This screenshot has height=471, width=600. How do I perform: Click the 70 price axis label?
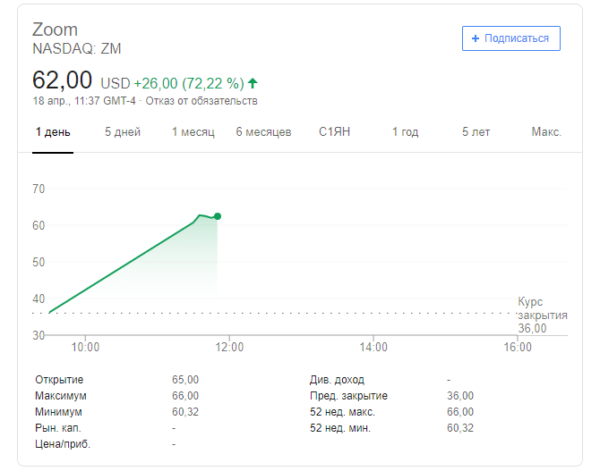point(39,189)
